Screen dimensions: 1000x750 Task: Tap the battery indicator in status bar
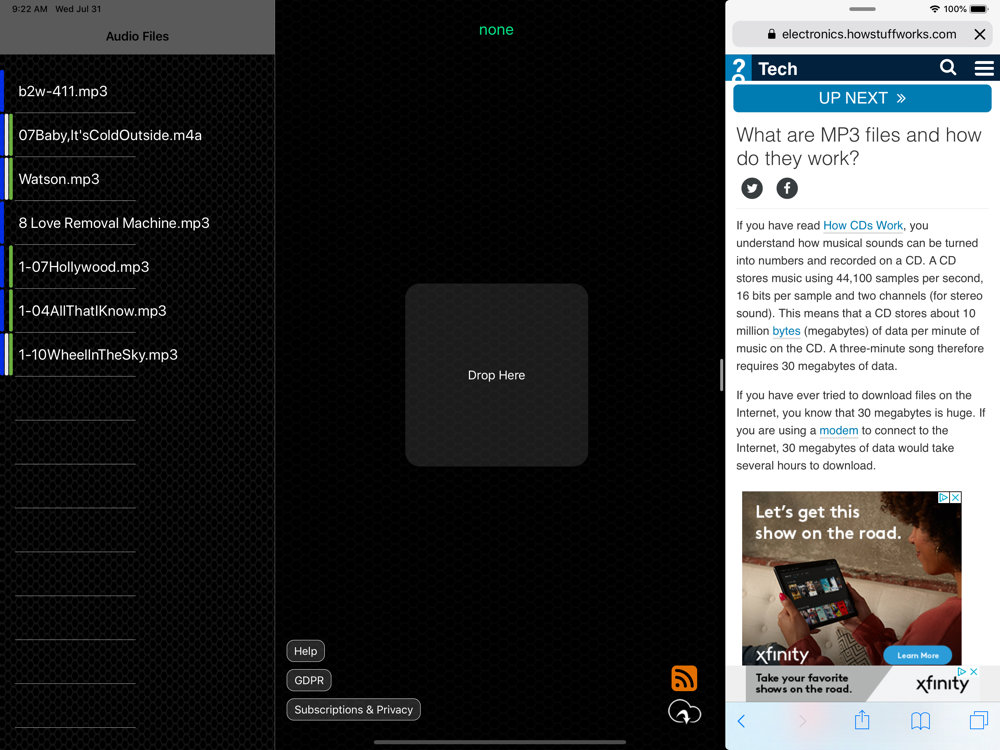click(978, 9)
